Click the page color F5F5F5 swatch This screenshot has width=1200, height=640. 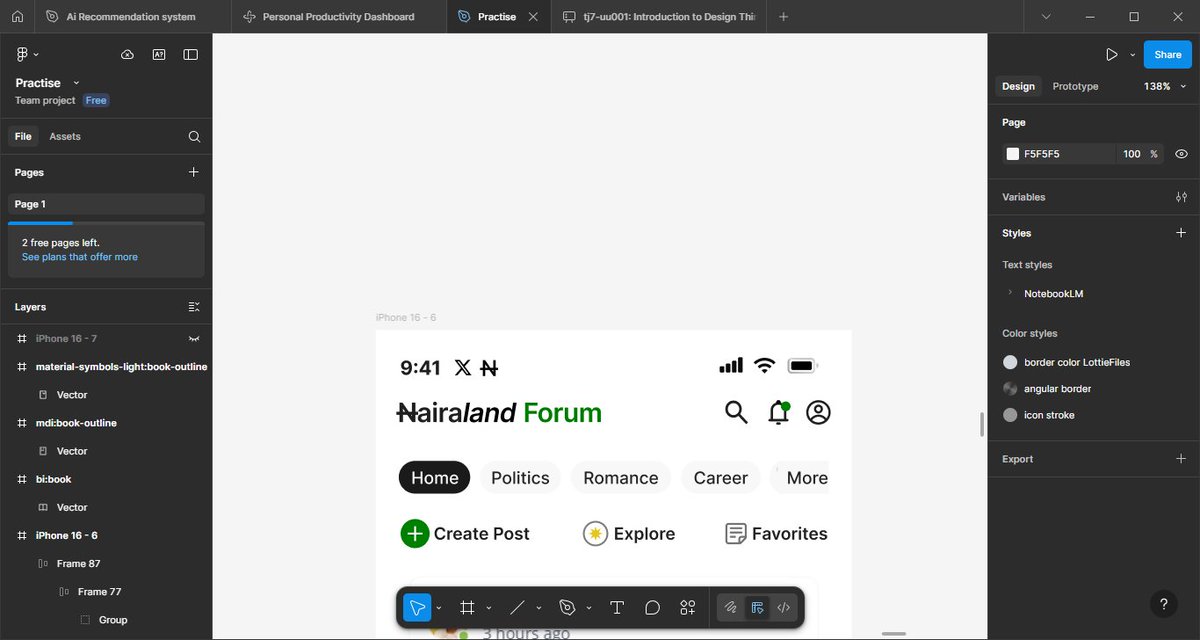pyautogui.click(x=1013, y=154)
